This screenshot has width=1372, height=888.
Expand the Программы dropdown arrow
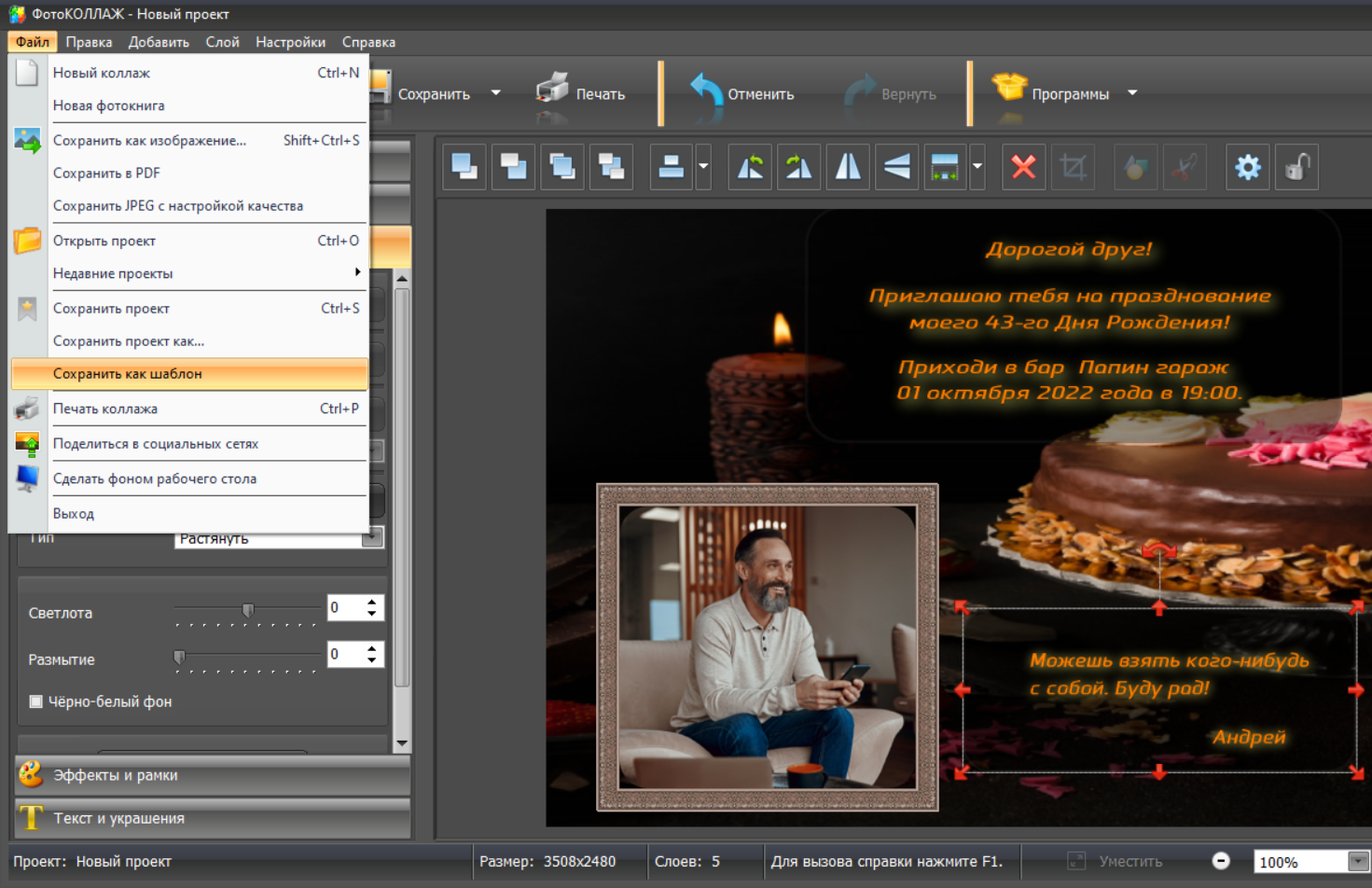click(x=1132, y=93)
